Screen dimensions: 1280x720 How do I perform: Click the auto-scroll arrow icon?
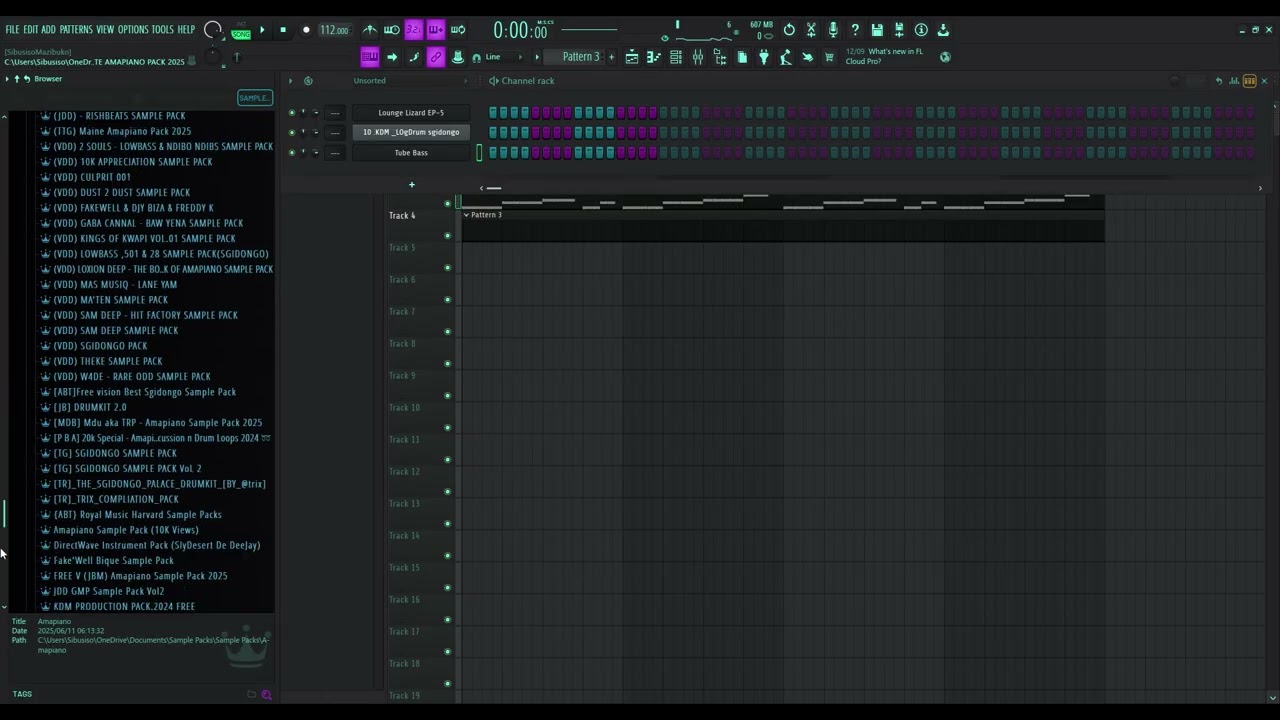(392, 57)
